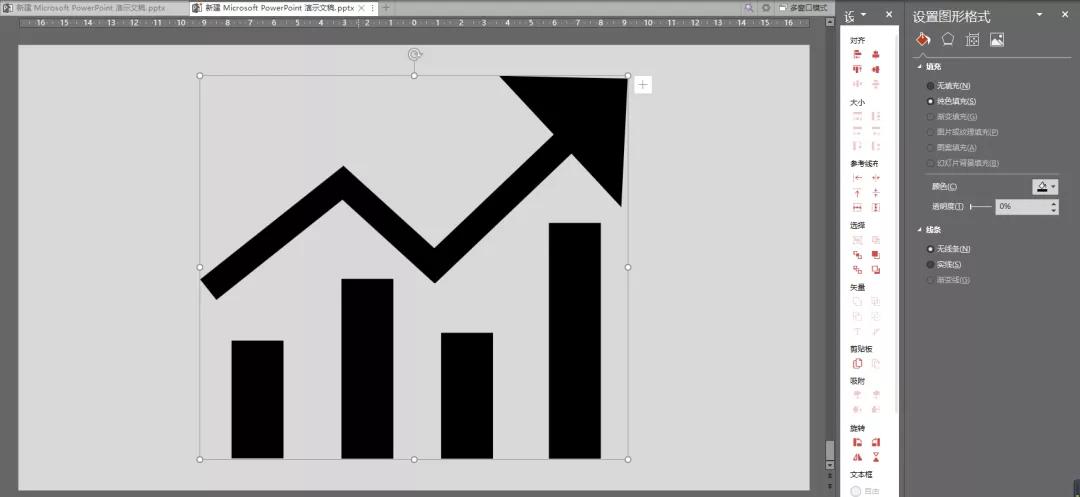Viewport: 1080px width, 497px height.
Task: Select 渐变填充(G) radio option
Action: point(952,117)
